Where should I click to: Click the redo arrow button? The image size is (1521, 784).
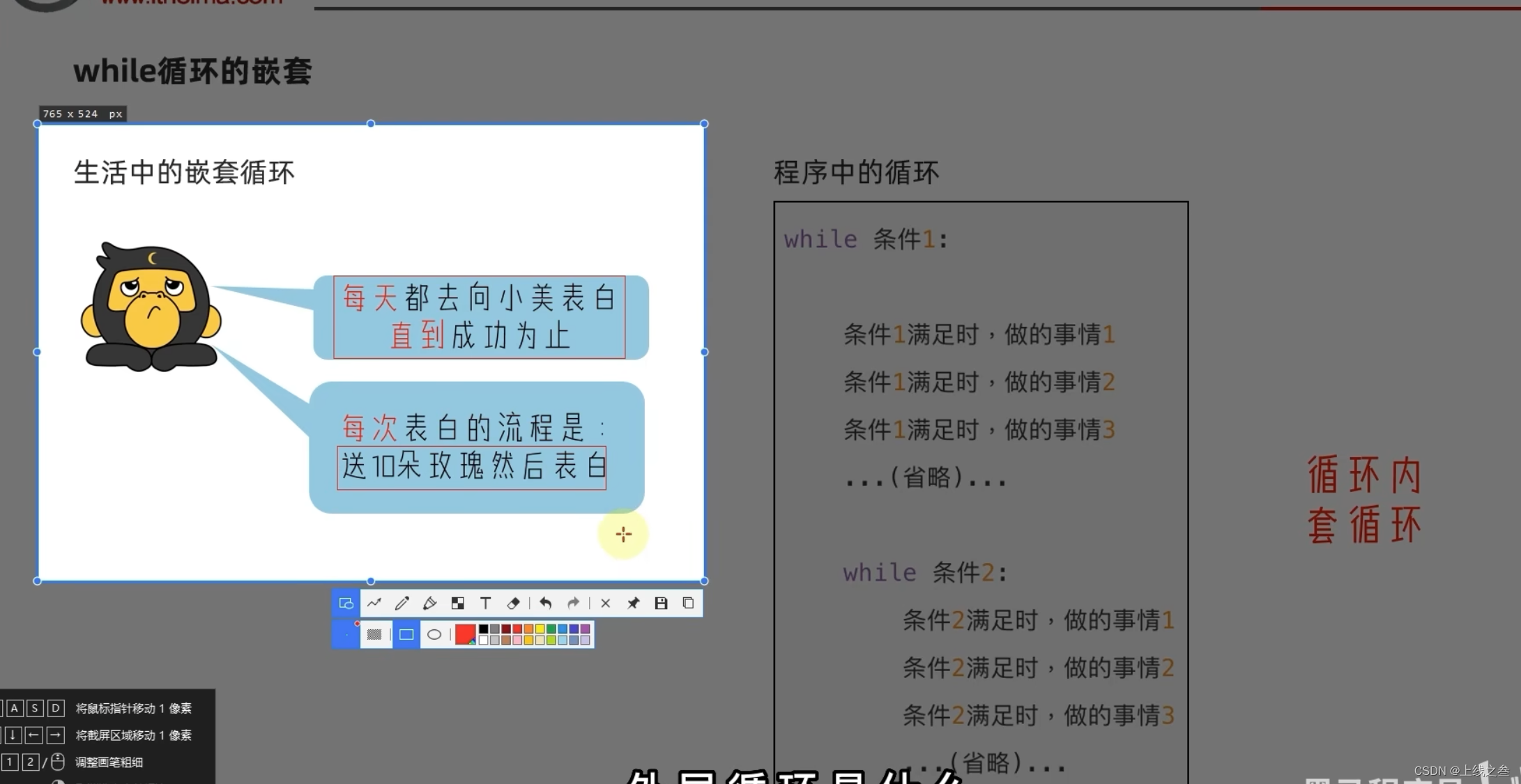coord(573,604)
